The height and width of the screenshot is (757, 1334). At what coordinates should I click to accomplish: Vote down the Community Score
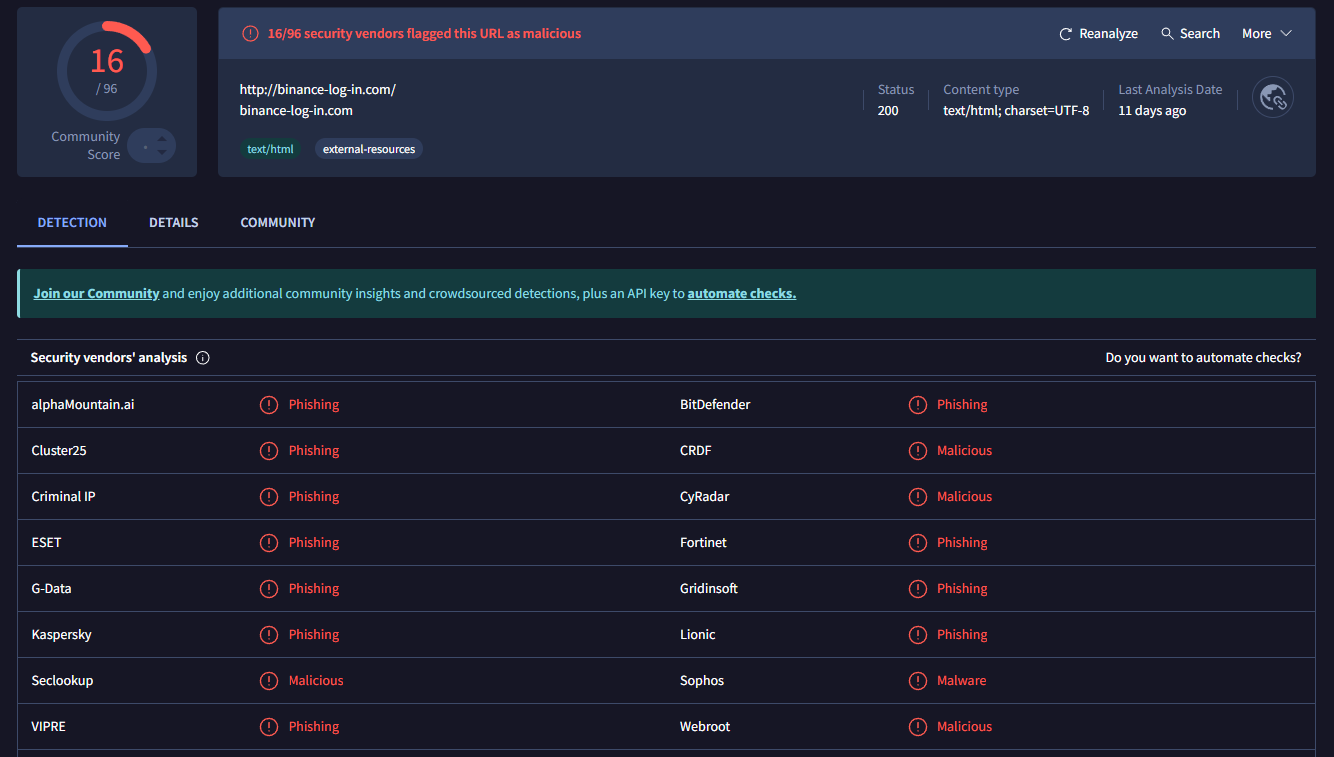click(x=162, y=153)
